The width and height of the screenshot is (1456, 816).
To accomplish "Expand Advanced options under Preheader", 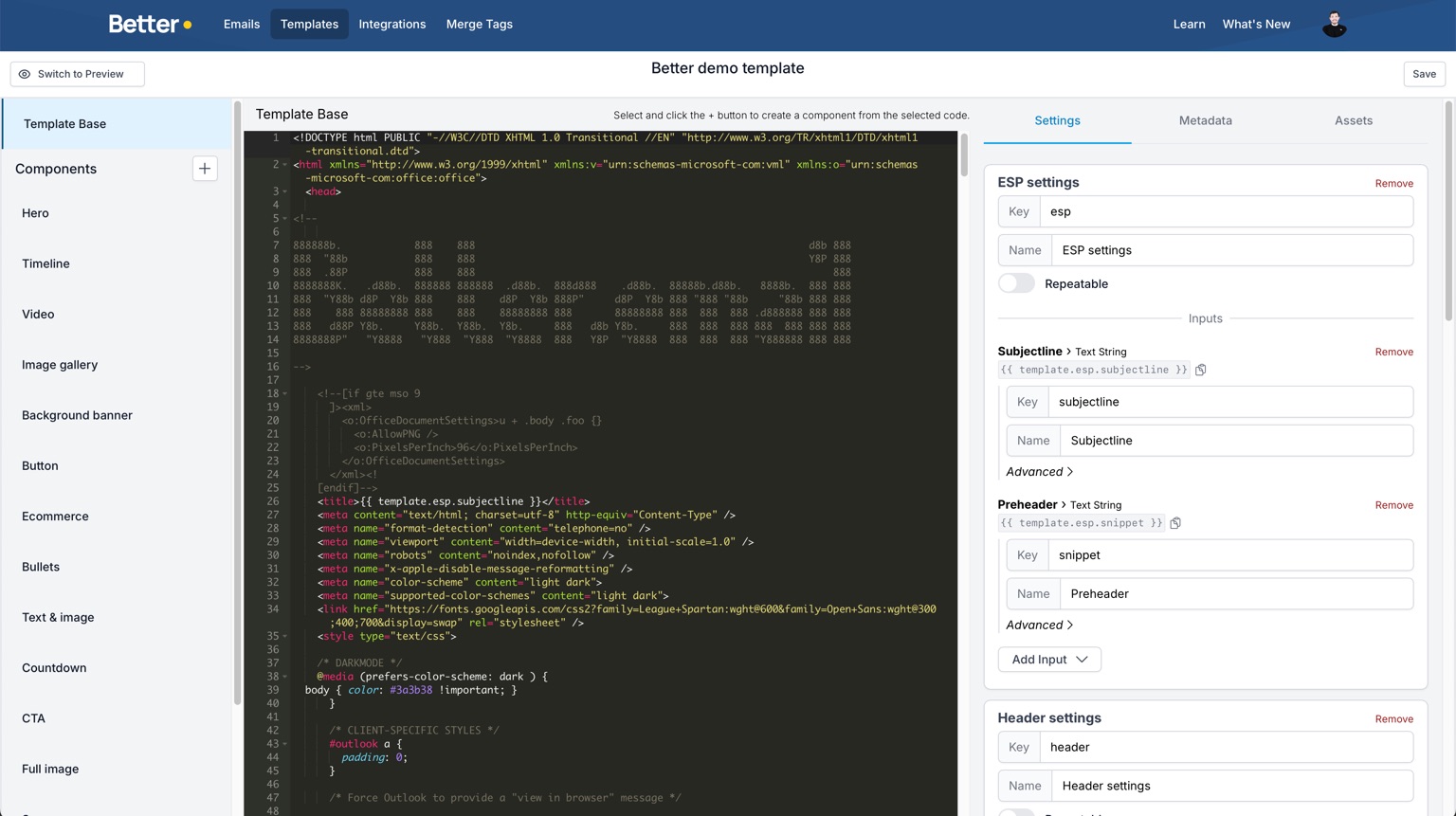I will coord(1039,625).
